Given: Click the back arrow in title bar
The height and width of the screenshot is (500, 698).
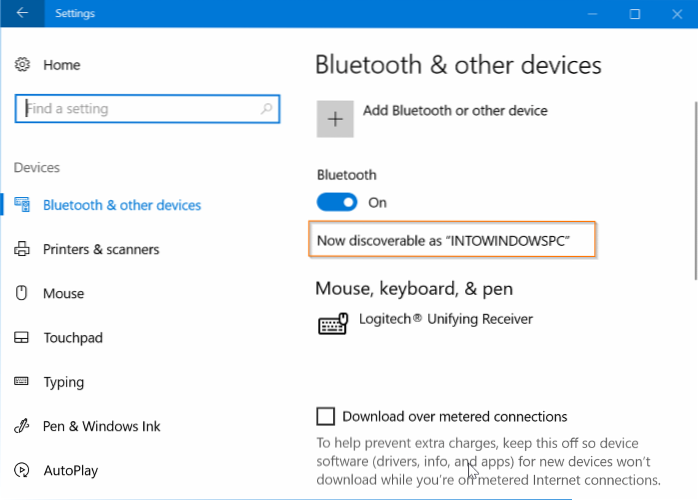Looking at the screenshot, I should coord(22,14).
